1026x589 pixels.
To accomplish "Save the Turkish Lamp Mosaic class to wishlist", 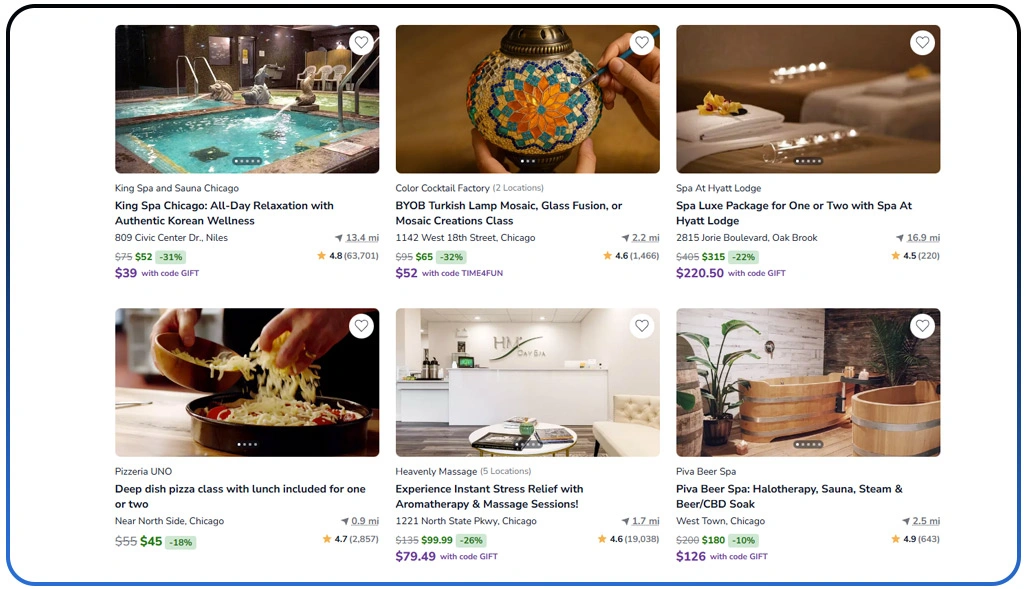I will click(642, 43).
